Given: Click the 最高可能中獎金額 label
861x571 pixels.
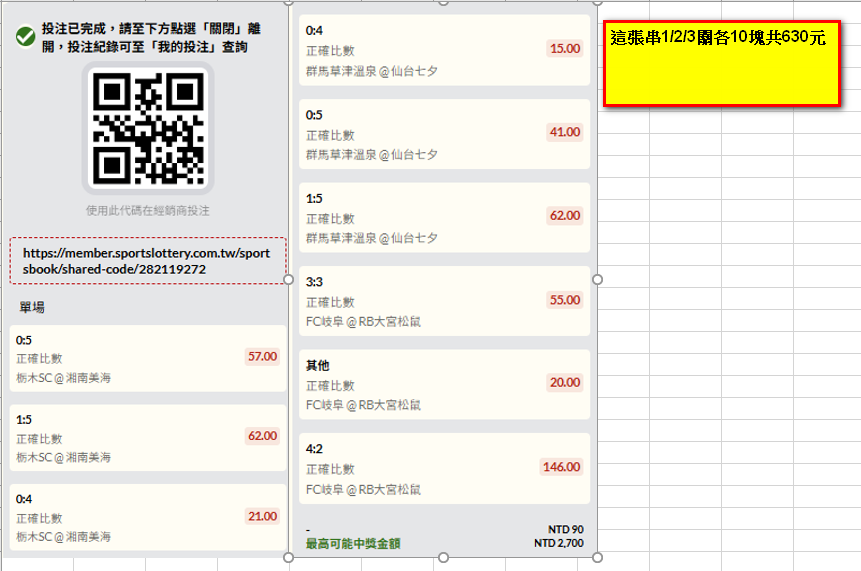Looking at the screenshot, I should pos(353,544).
